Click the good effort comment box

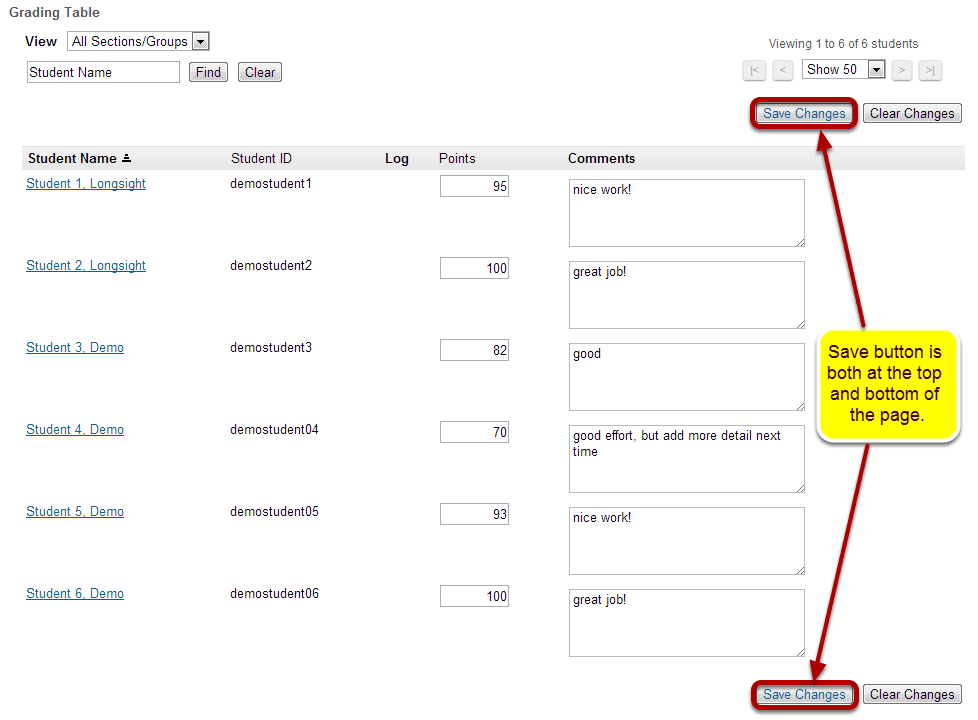[687, 459]
